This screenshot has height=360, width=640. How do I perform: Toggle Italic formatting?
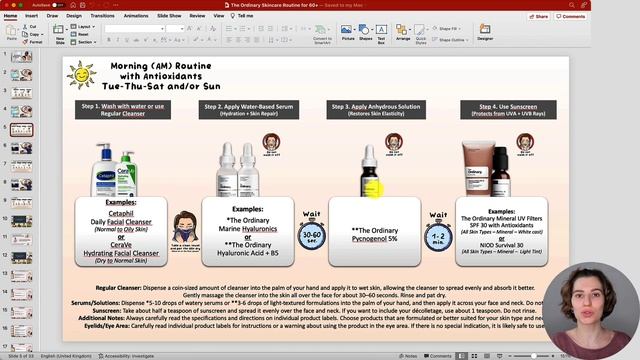coord(118,40)
